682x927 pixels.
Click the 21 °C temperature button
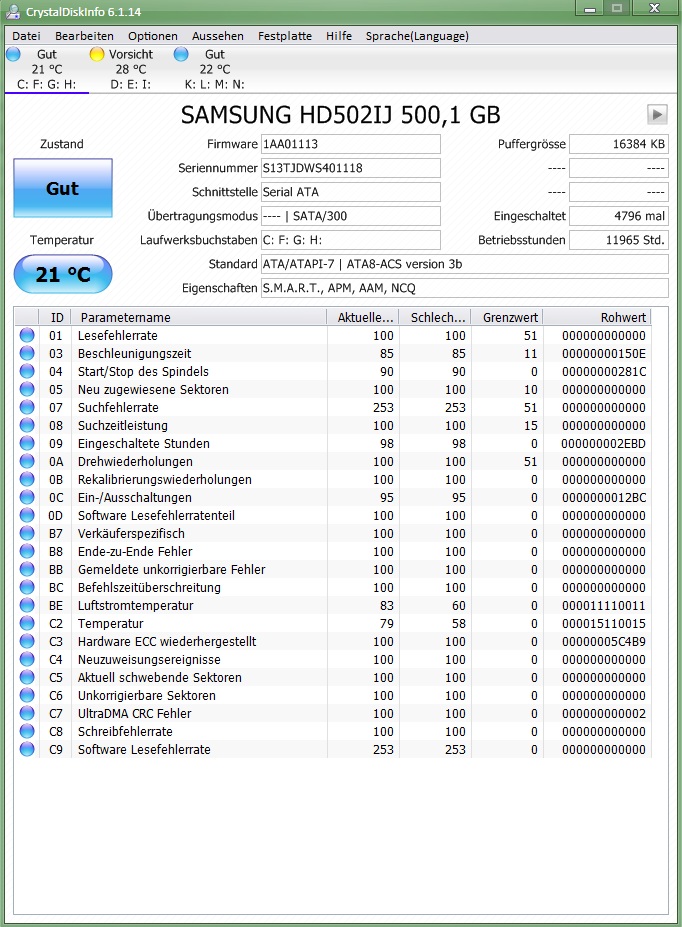[x=63, y=274]
